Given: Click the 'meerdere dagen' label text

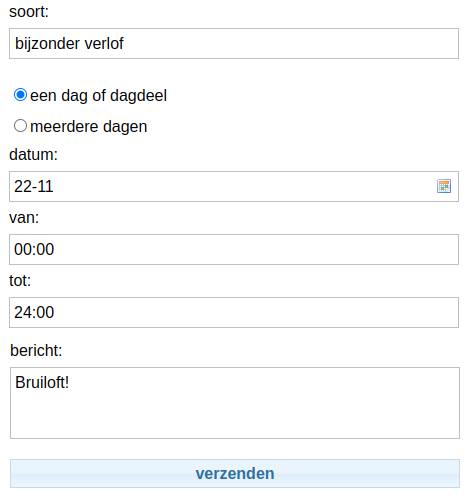Looking at the screenshot, I should click(x=89, y=126).
